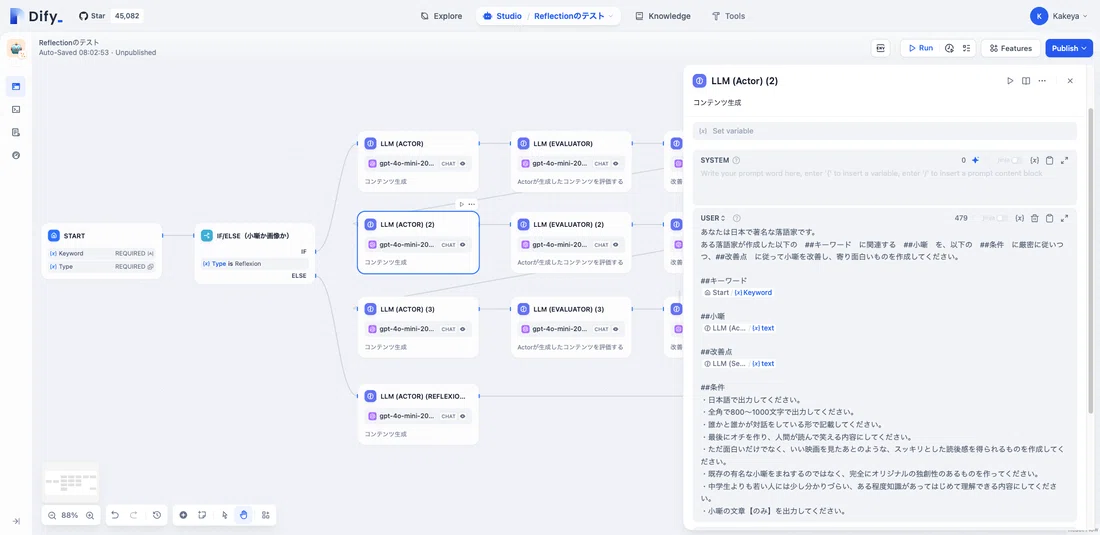Open Features settings
The image size is (1100, 535).
coord(1011,48)
